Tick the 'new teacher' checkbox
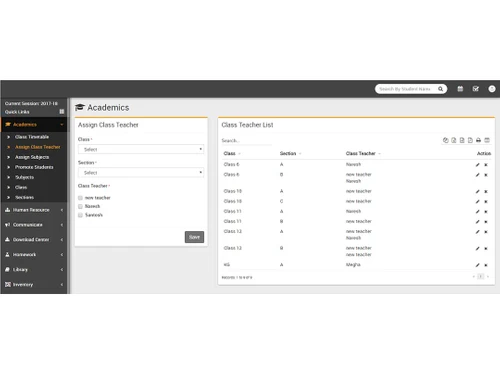The height and width of the screenshot is (375, 500). click(x=80, y=198)
